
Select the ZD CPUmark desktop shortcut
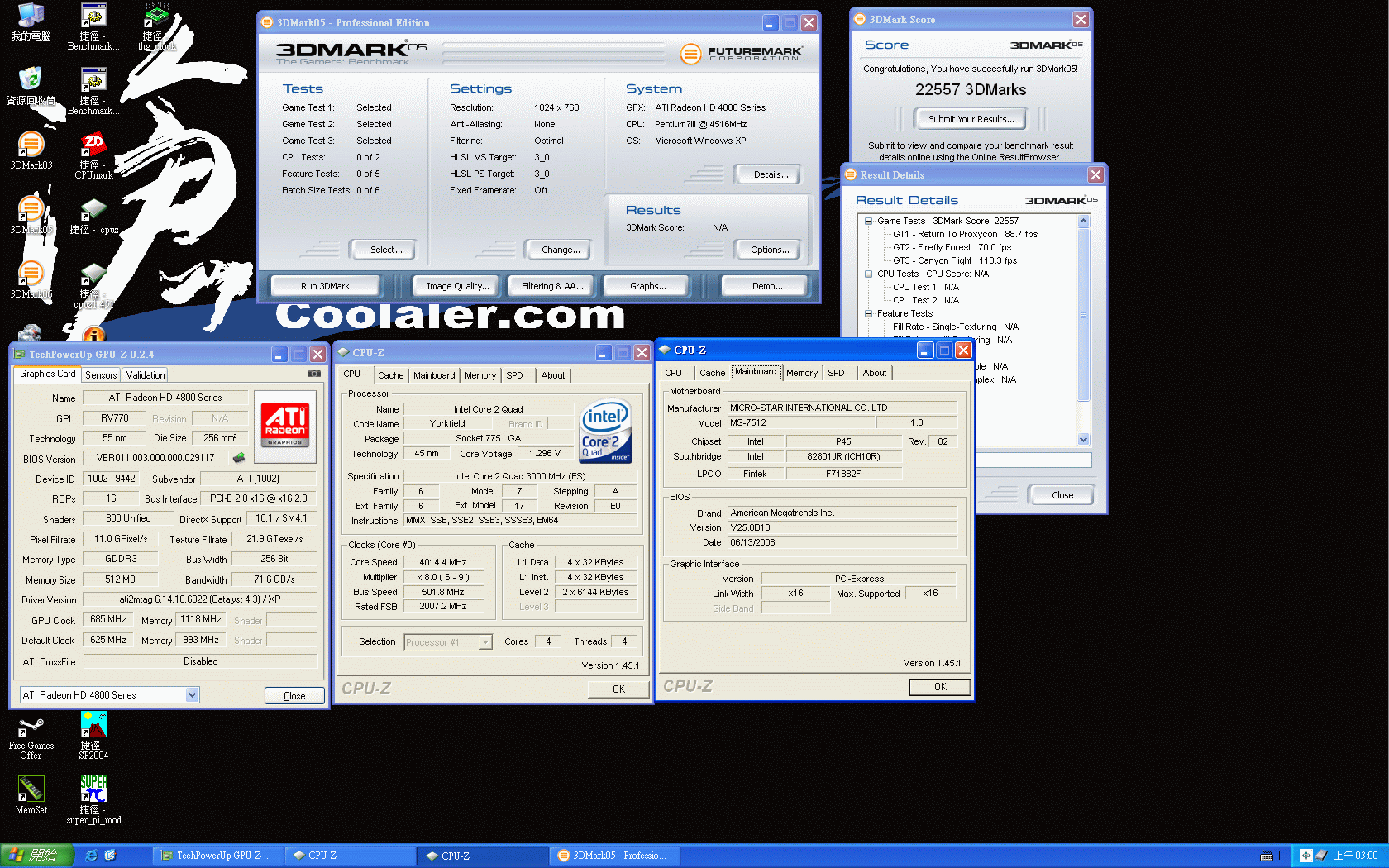coord(93,155)
